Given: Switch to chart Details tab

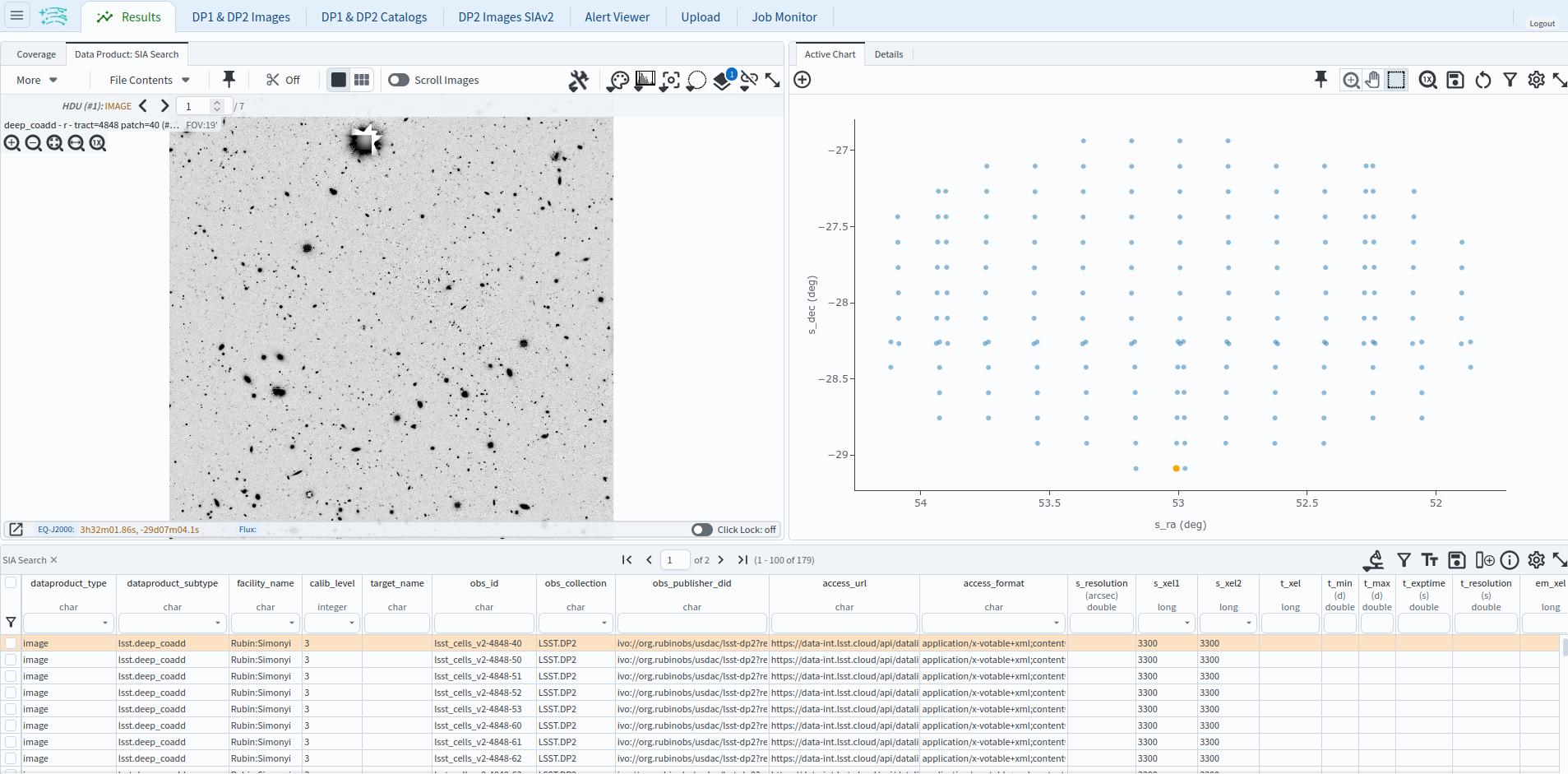Looking at the screenshot, I should pos(889,54).
